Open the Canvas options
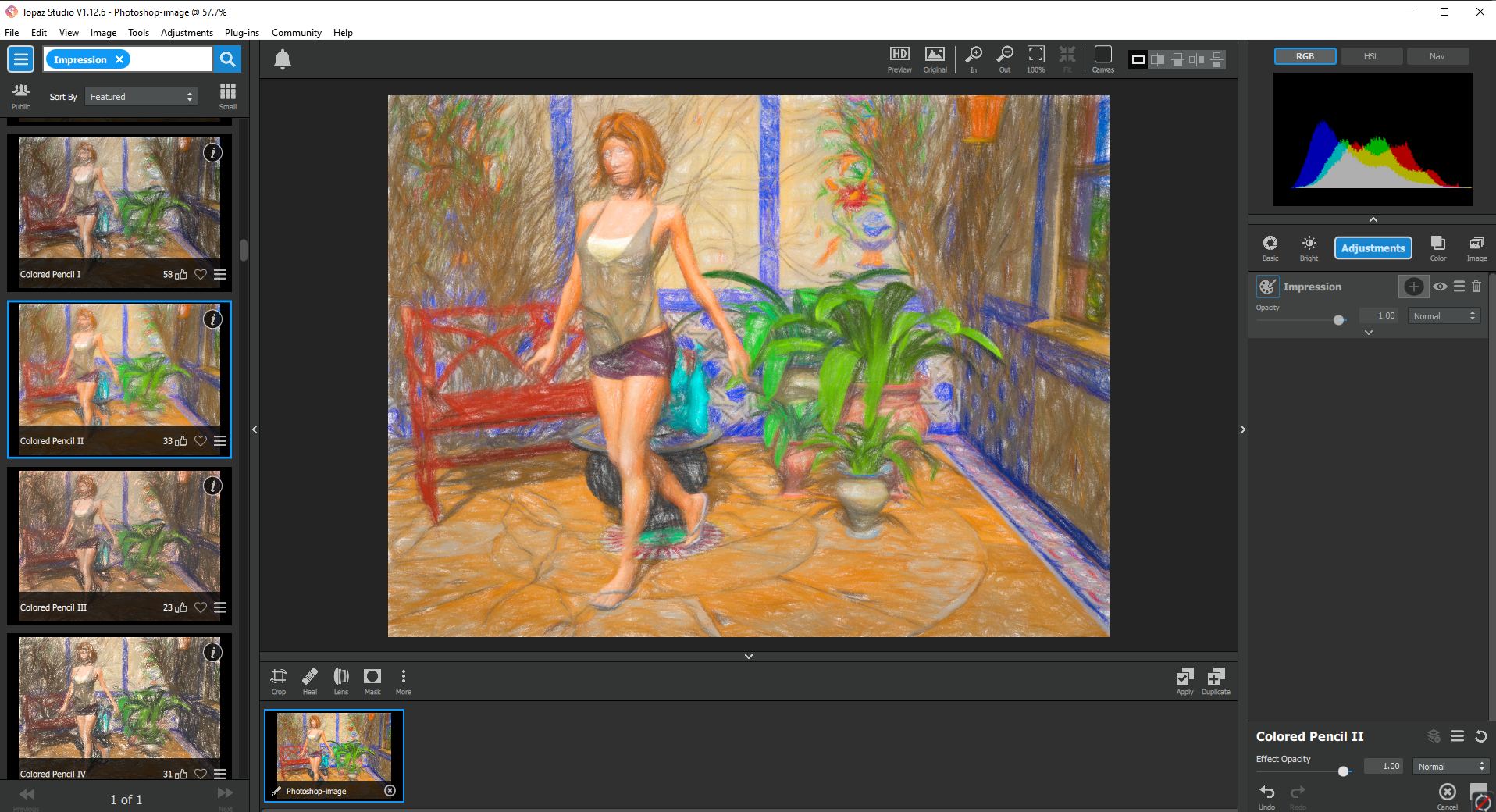 (1103, 59)
